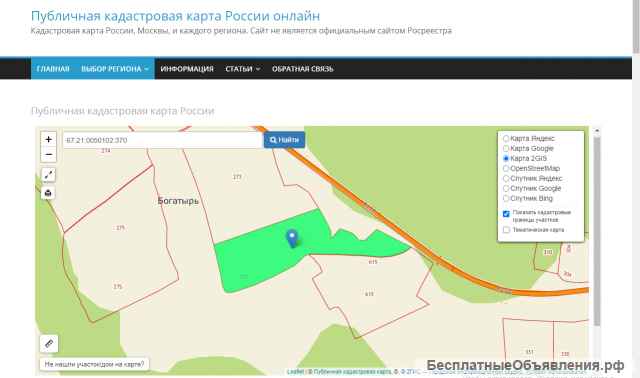Select Спутник Яндекс radio option
This screenshot has width=640, height=378.
[506, 178]
